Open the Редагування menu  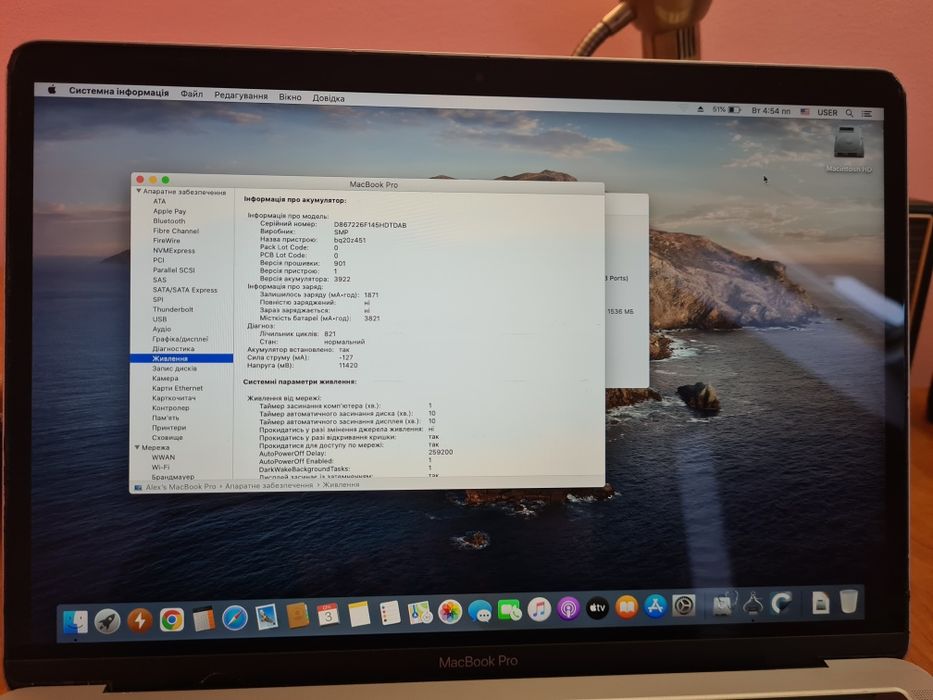point(241,95)
